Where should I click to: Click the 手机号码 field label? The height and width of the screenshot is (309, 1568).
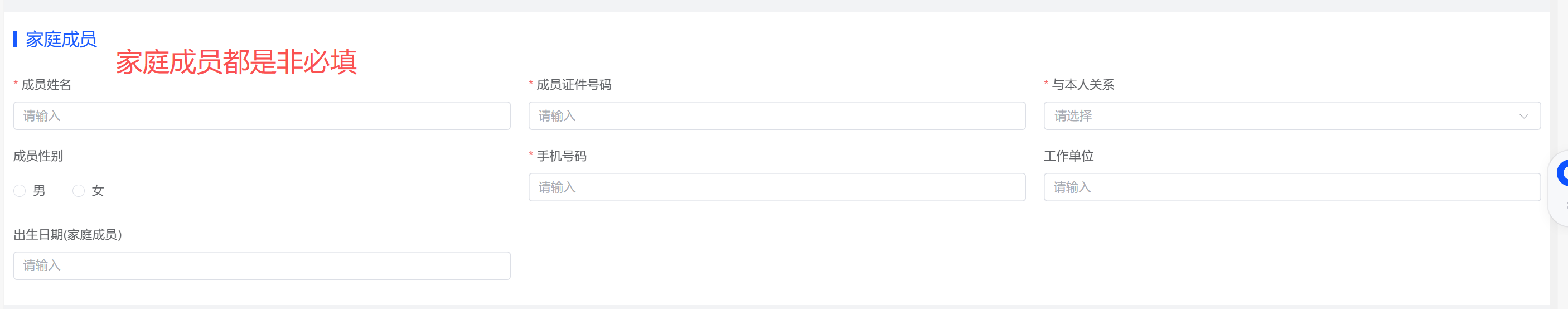click(x=561, y=156)
